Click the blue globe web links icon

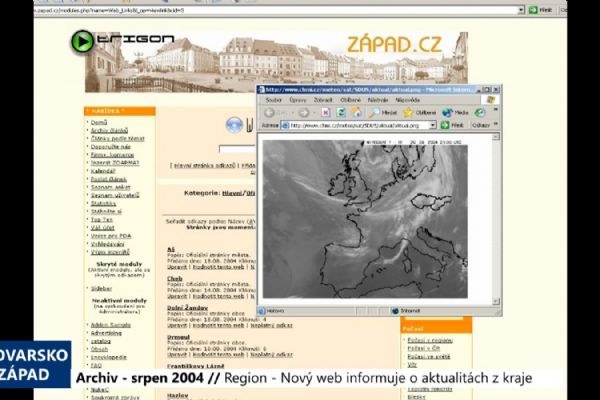234,125
